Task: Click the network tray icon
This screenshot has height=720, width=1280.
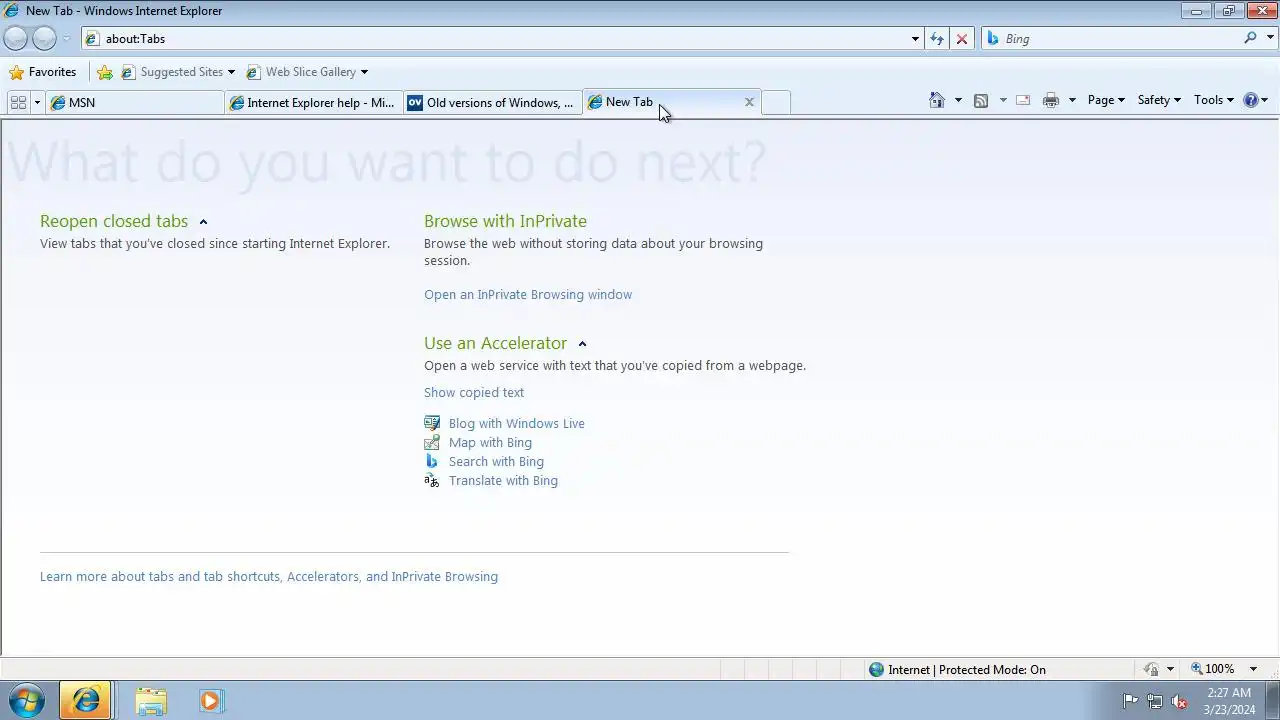Action: pos(1155,701)
